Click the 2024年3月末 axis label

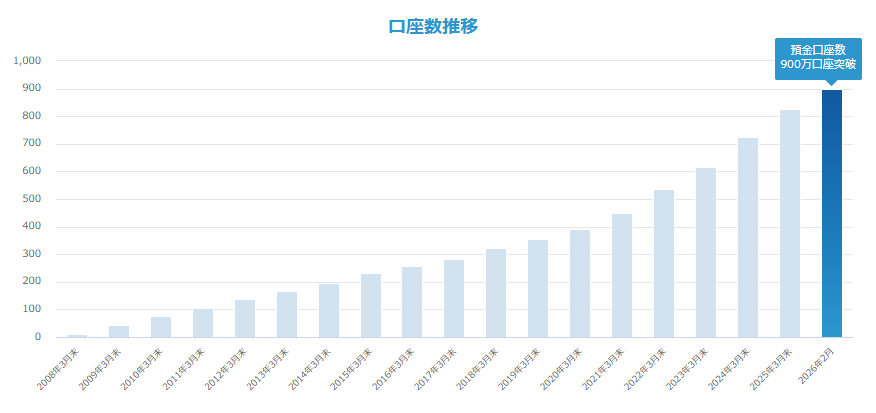tap(729, 369)
